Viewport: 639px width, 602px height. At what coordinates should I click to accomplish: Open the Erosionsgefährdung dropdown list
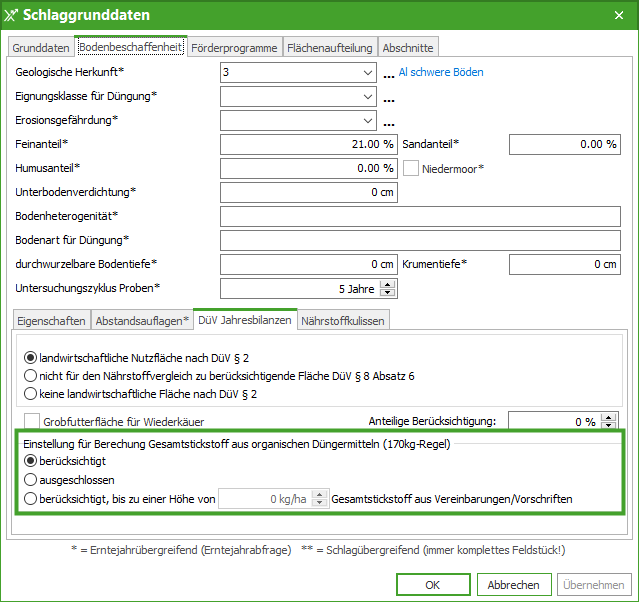(x=369, y=121)
